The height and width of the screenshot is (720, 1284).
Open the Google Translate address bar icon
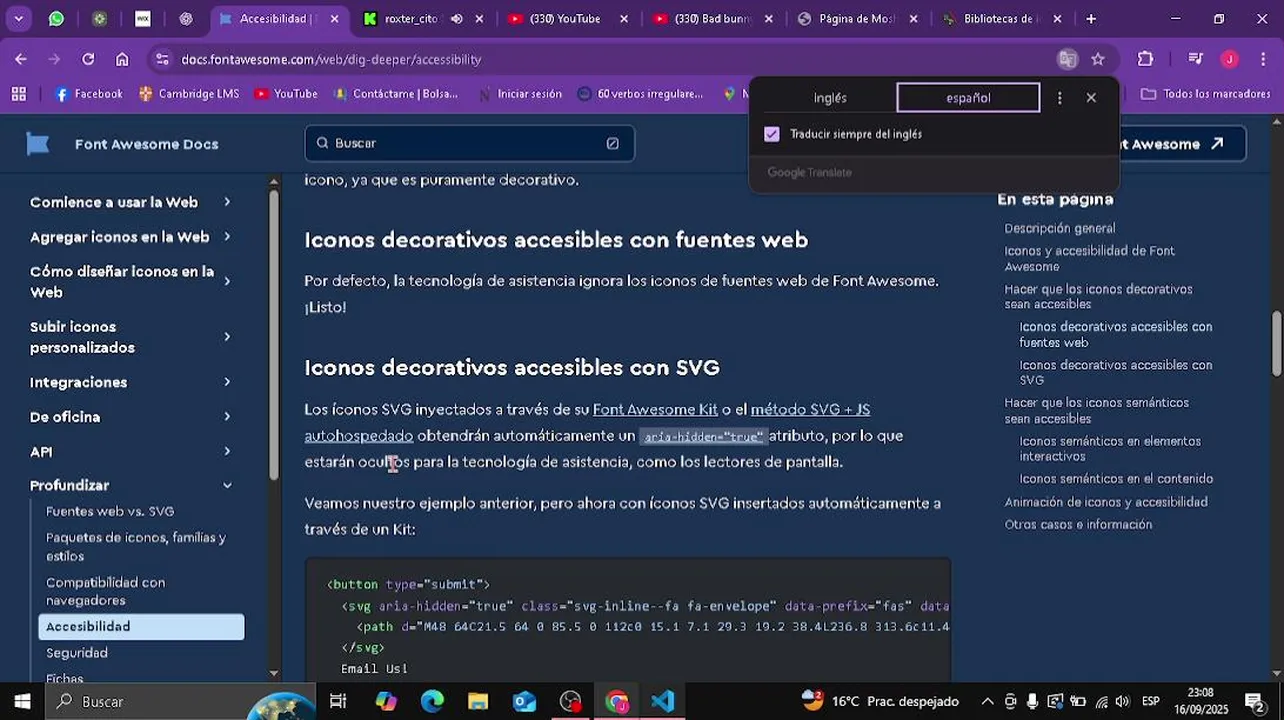(x=1067, y=59)
